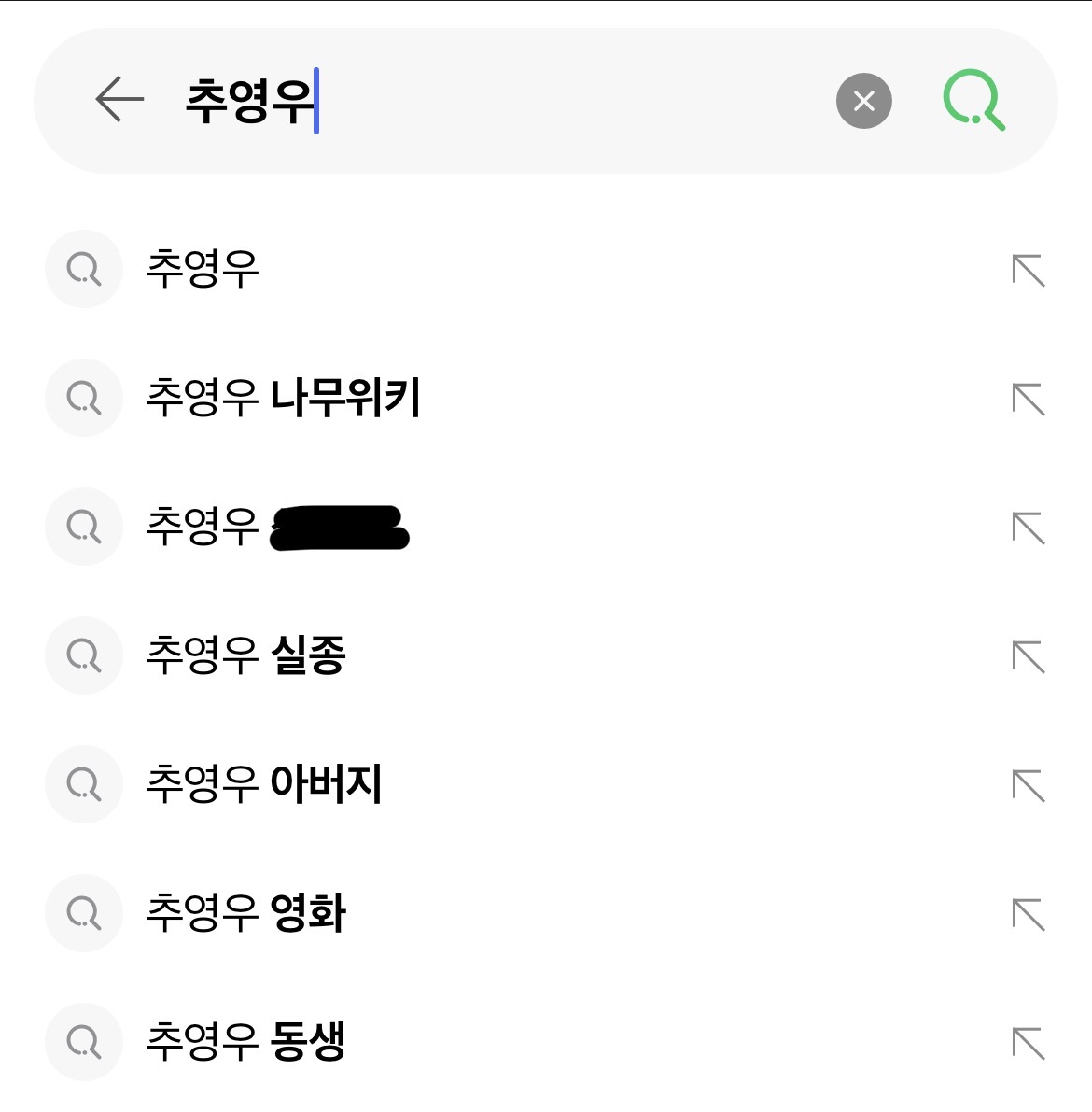Viewport: 1092px width, 1112px height.
Task: Insert 추영우 실종 using its arrow icon
Action: pyautogui.click(x=1029, y=657)
